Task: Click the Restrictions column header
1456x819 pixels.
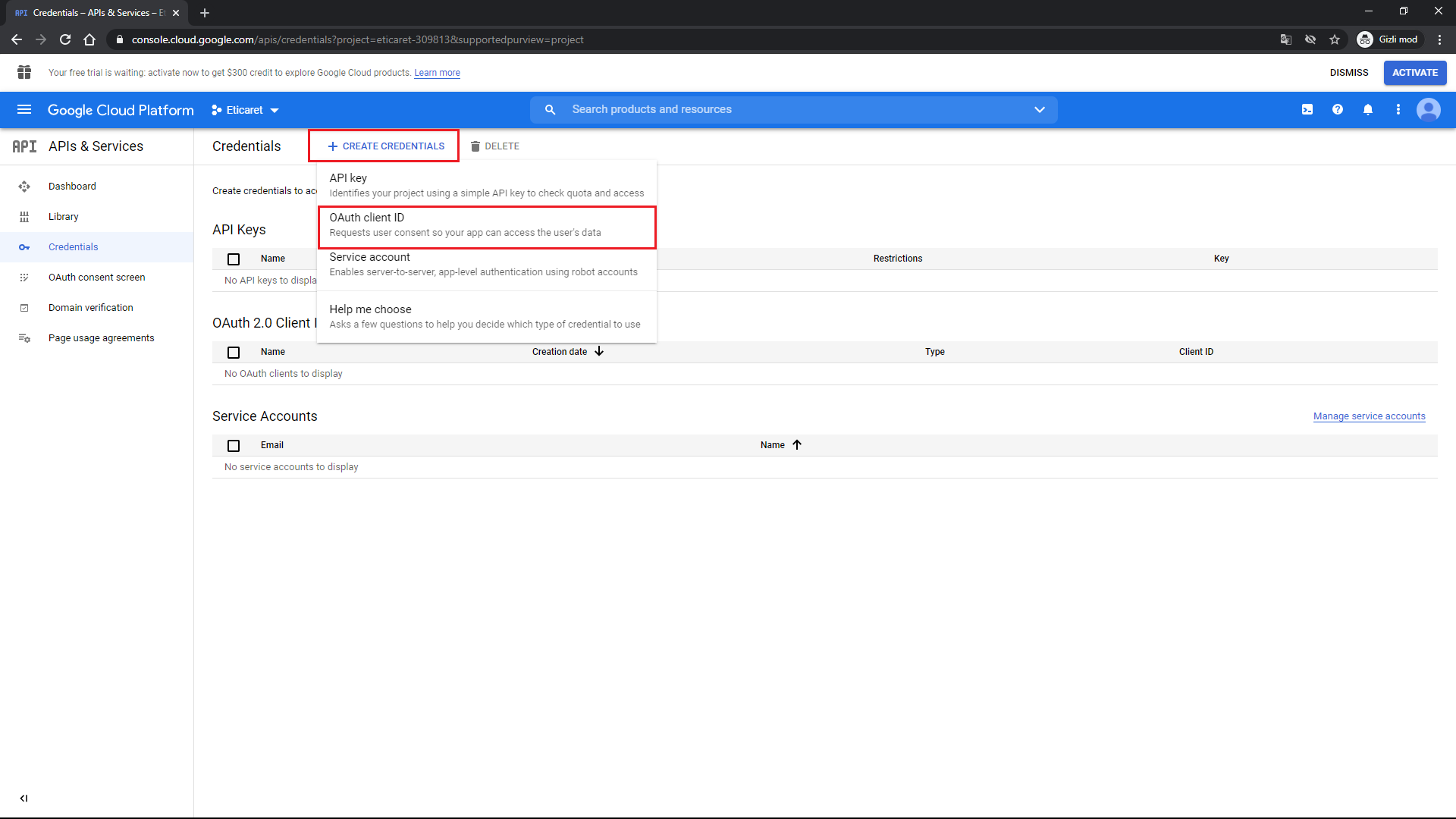Action: coord(898,259)
